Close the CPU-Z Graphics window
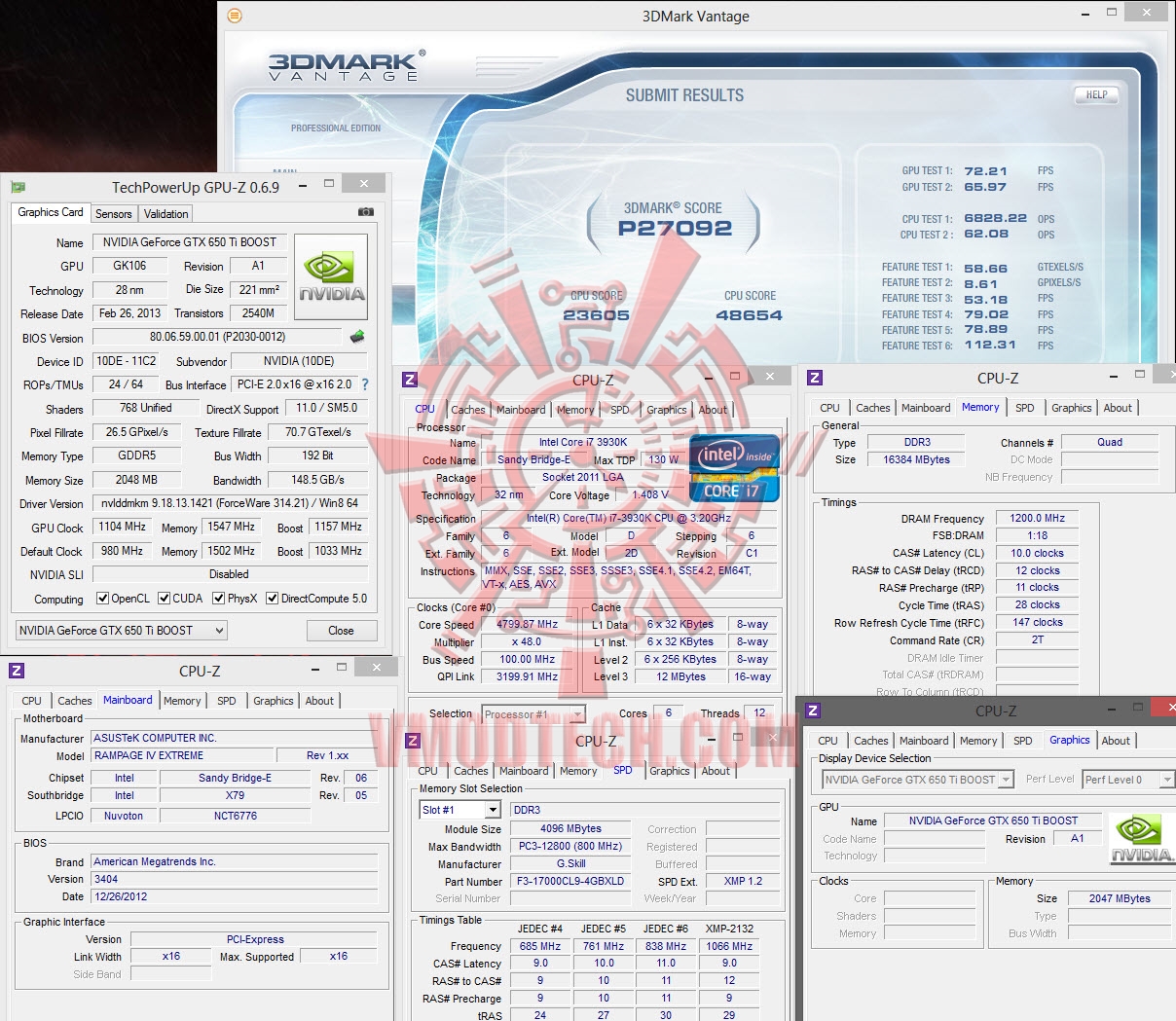 point(1164,708)
